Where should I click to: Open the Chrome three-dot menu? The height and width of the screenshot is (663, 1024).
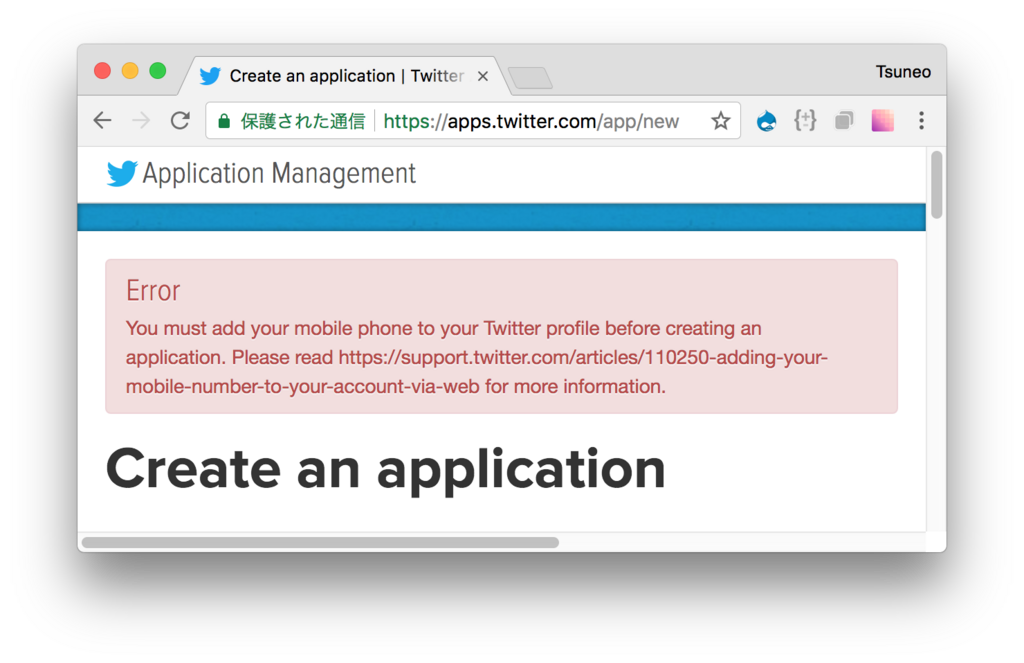(921, 120)
